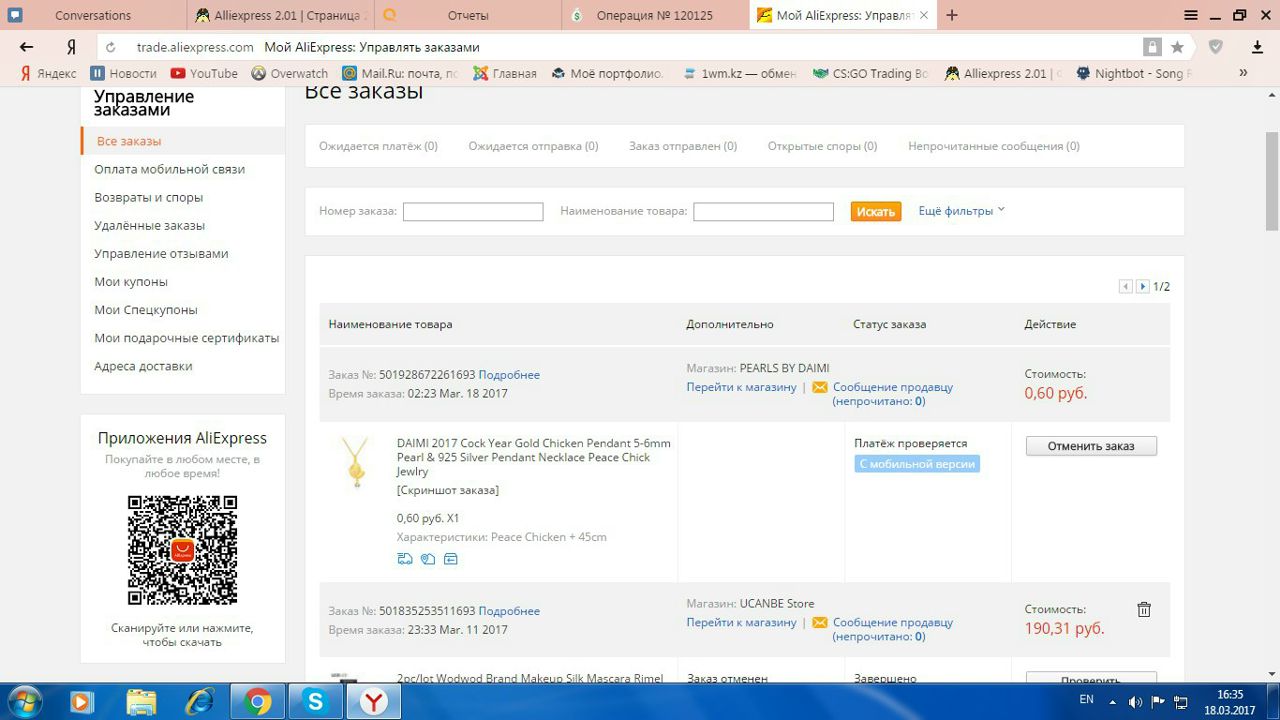Go to previous orders page arrow
Screen dimensions: 1280x720
(1126, 287)
